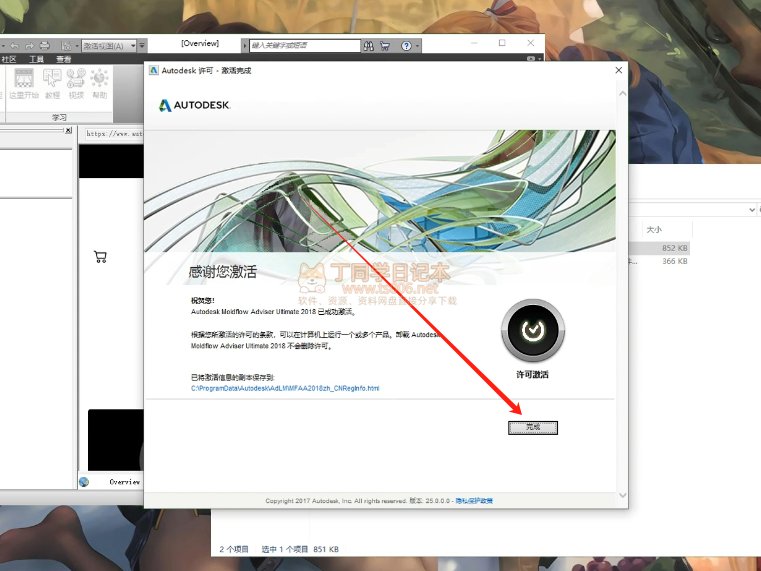Open the 社区 ribbon tab
The image size is (761, 571).
[9, 59]
